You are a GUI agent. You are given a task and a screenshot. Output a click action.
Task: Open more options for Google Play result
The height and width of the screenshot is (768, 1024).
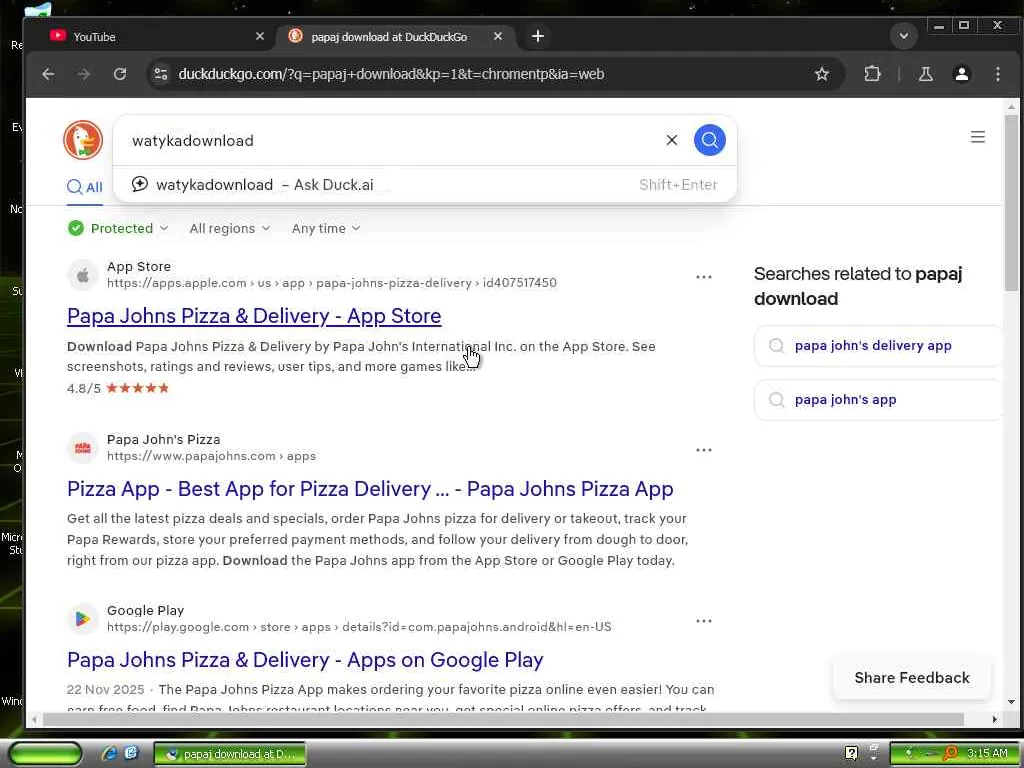tap(703, 621)
